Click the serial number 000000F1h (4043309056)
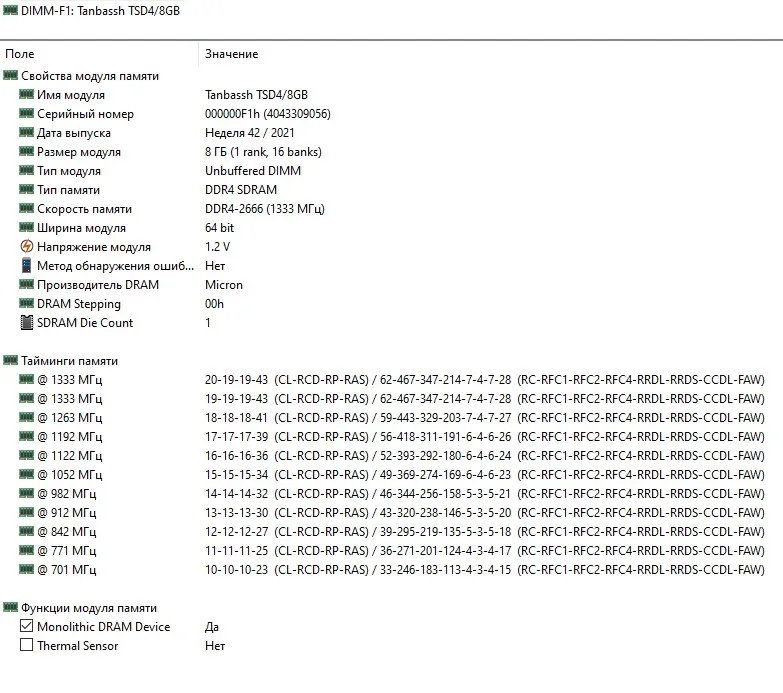783x693 pixels. point(268,114)
